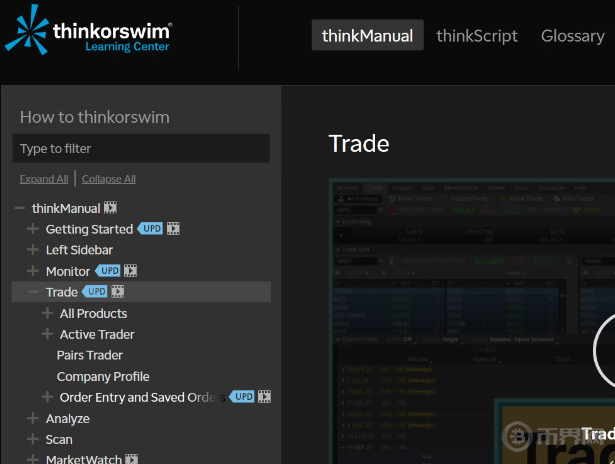Click the video icon beside thinkManual

pyautogui.click(x=110, y=207)
